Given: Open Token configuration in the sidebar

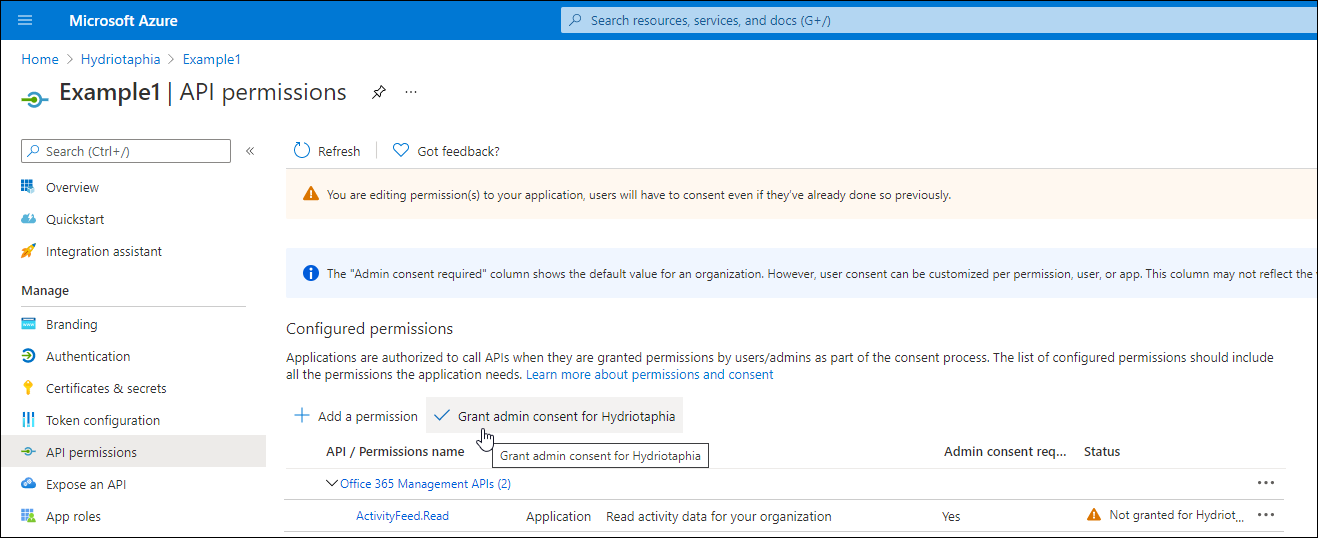Looking at the screenshot, I should tap(103, 420).
